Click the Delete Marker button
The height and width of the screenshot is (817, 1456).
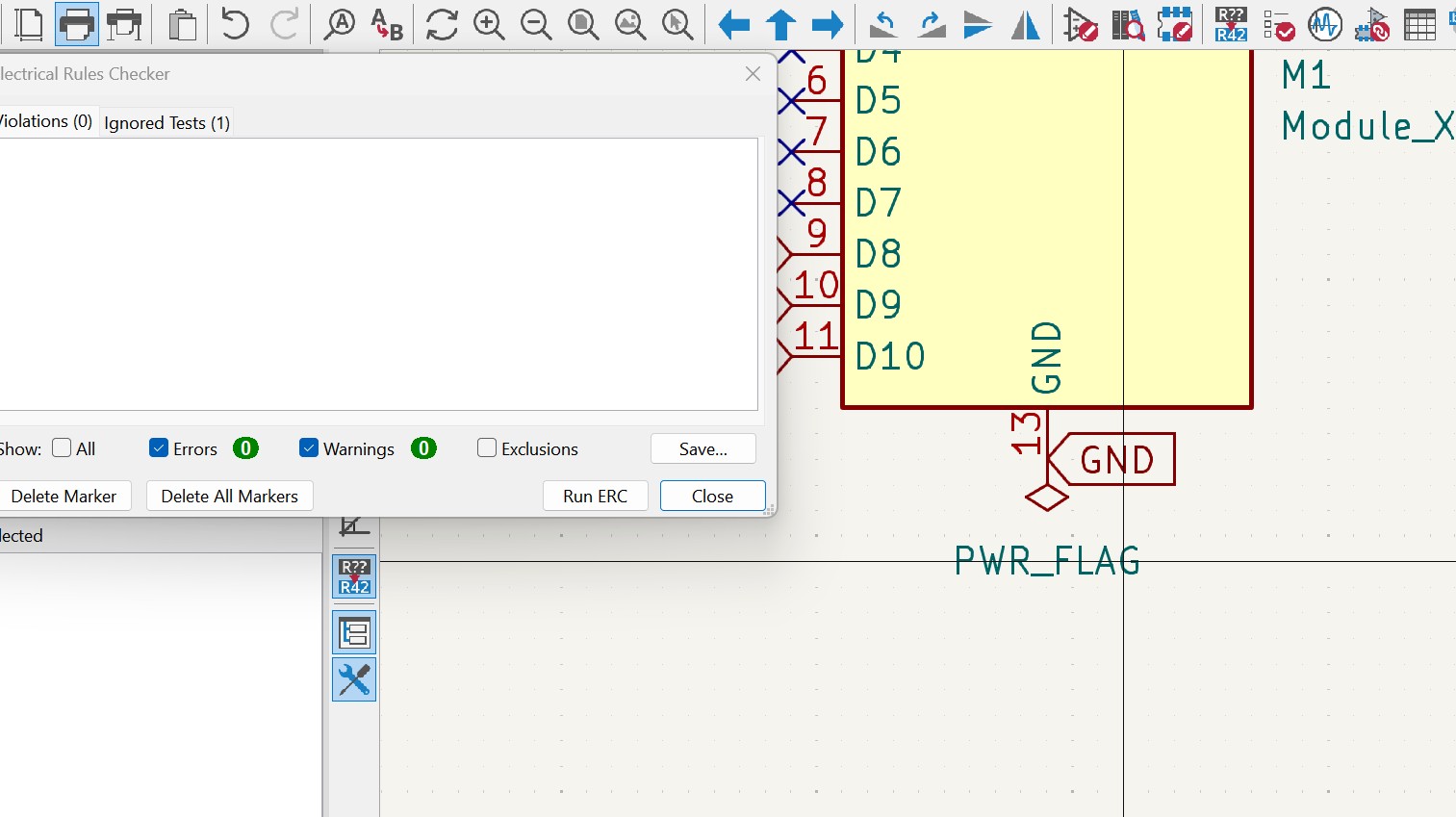click(64, 496)
